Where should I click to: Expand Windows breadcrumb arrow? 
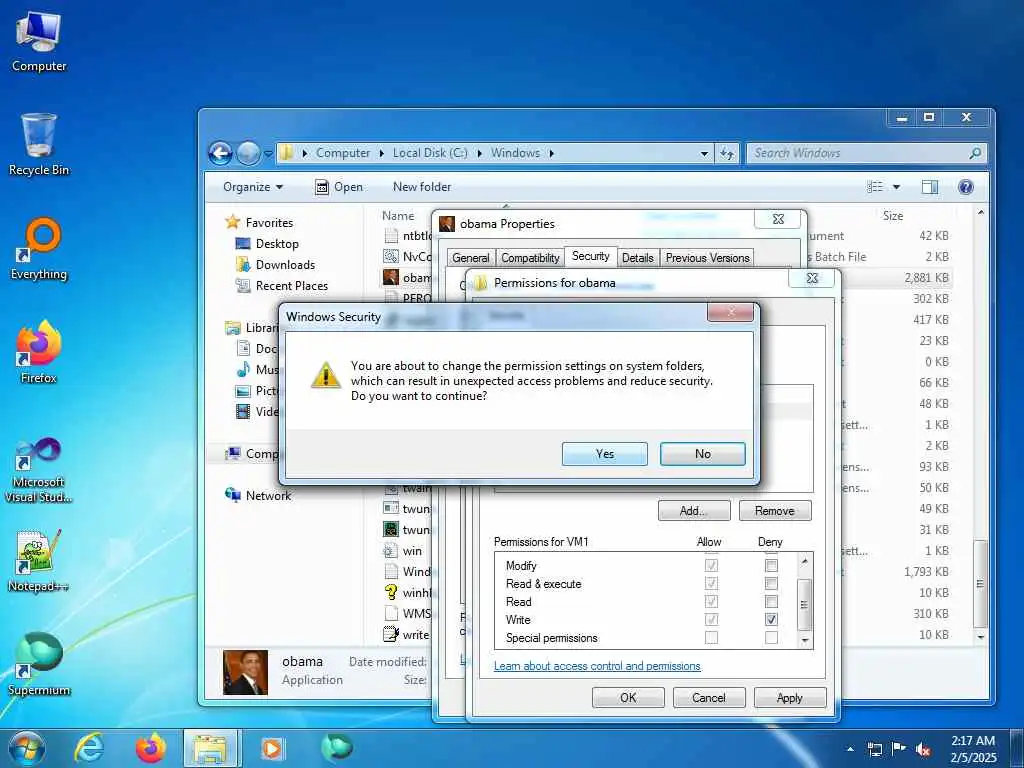click(x=552, y=153)
